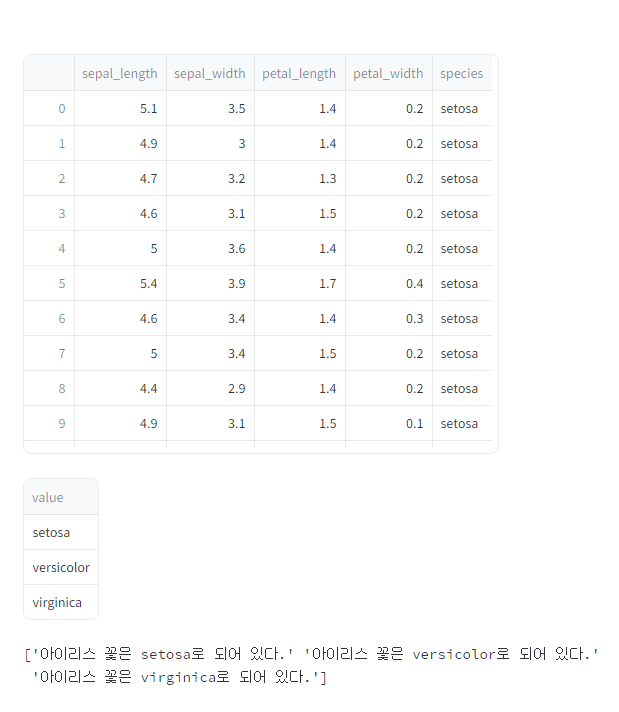Click sepal_width cell 3.4 in row 6

pyautogui.click(x=210, y=318)
